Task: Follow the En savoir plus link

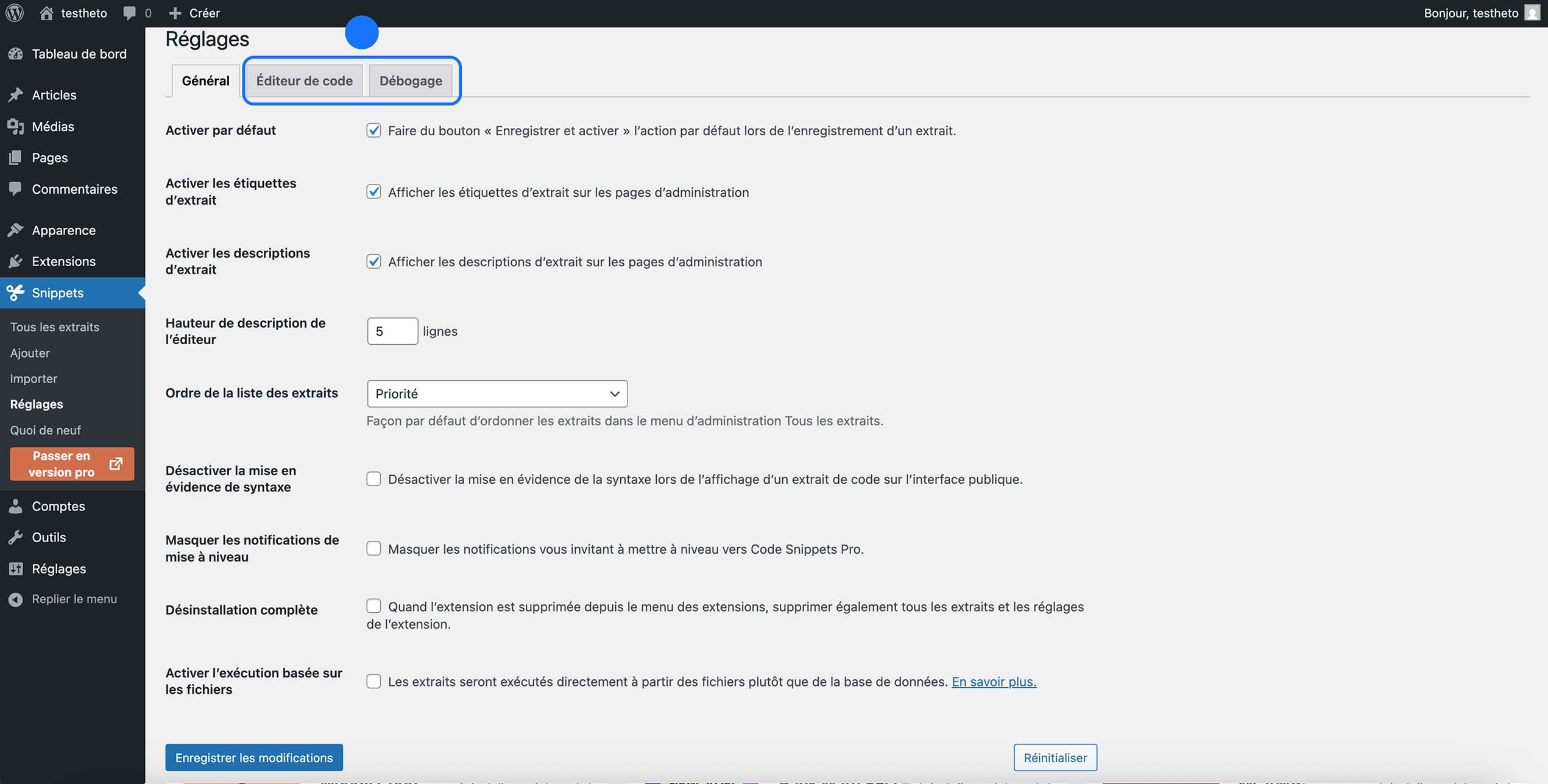Action: (994, 682)
